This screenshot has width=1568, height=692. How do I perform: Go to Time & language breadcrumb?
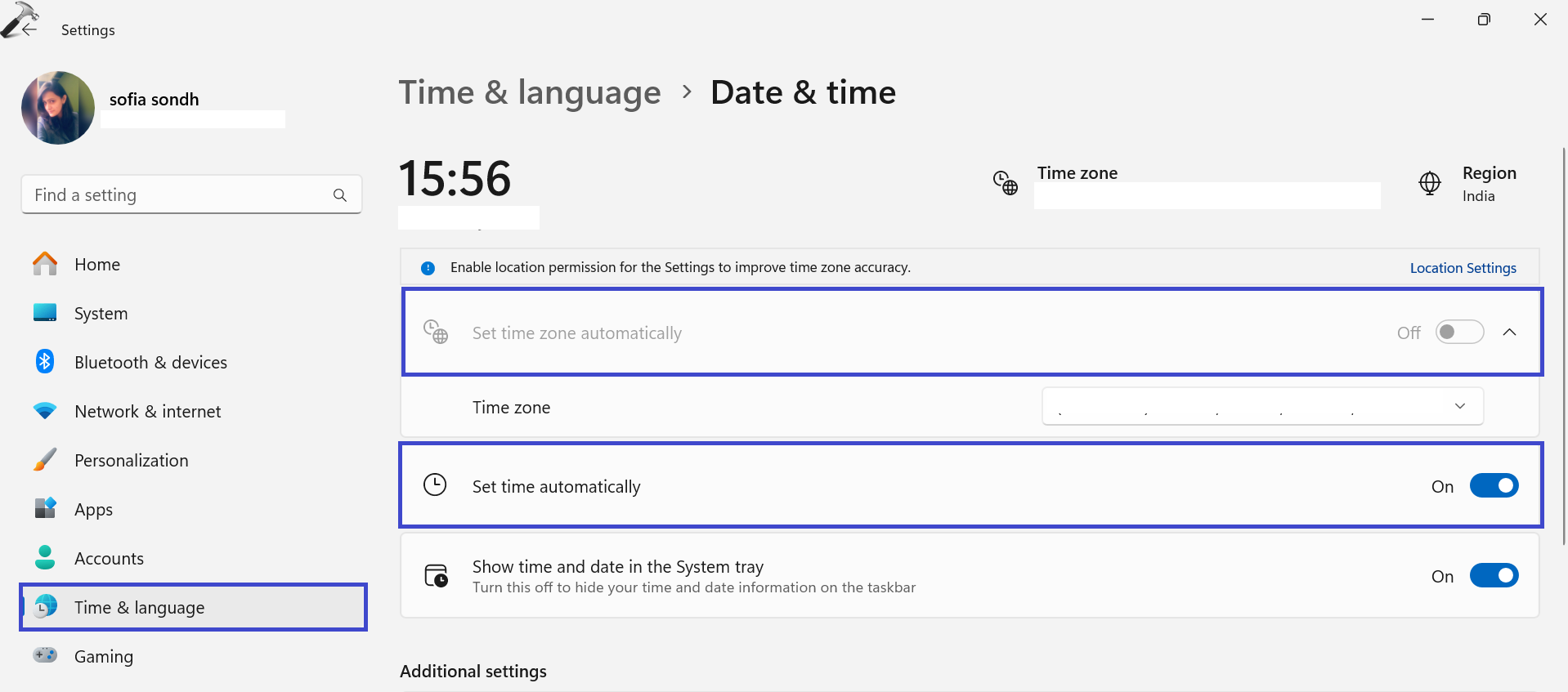(530, 92)
